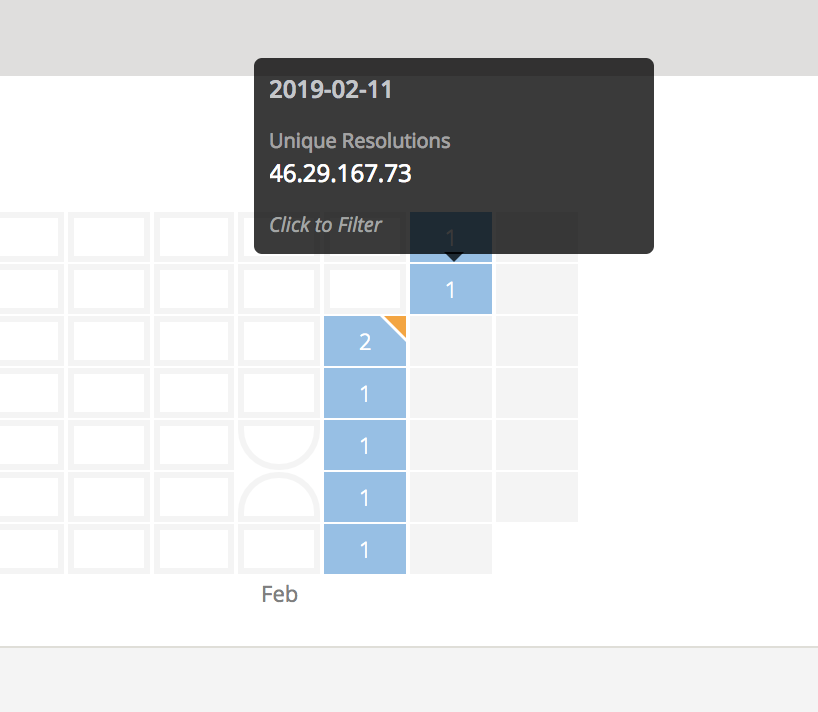Click the 'Unique Resolutions' label in the tooltip

359,141
